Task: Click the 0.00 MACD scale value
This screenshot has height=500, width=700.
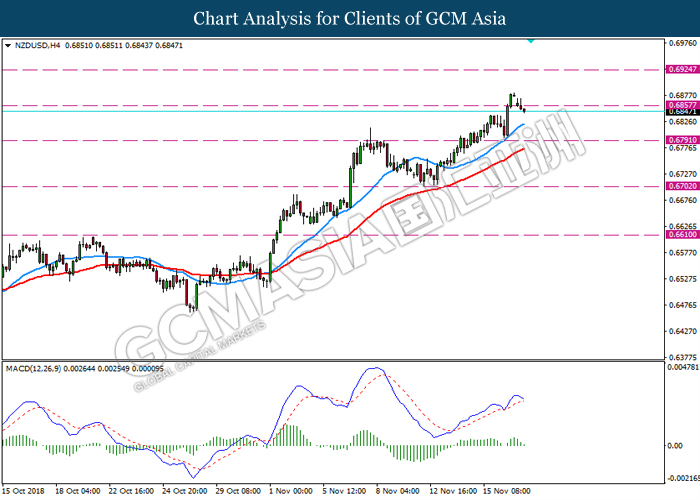Action: pos(675,446)
